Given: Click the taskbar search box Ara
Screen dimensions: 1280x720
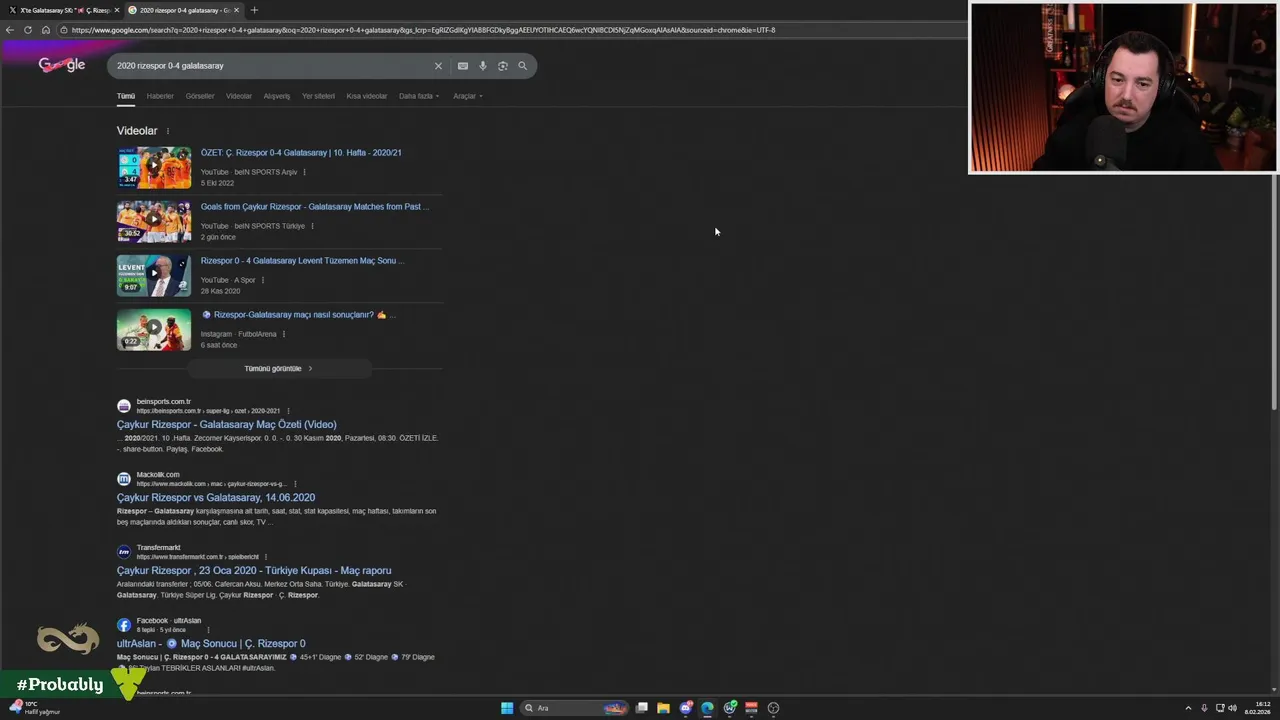Looking at the screenshot, I should 573,708.
